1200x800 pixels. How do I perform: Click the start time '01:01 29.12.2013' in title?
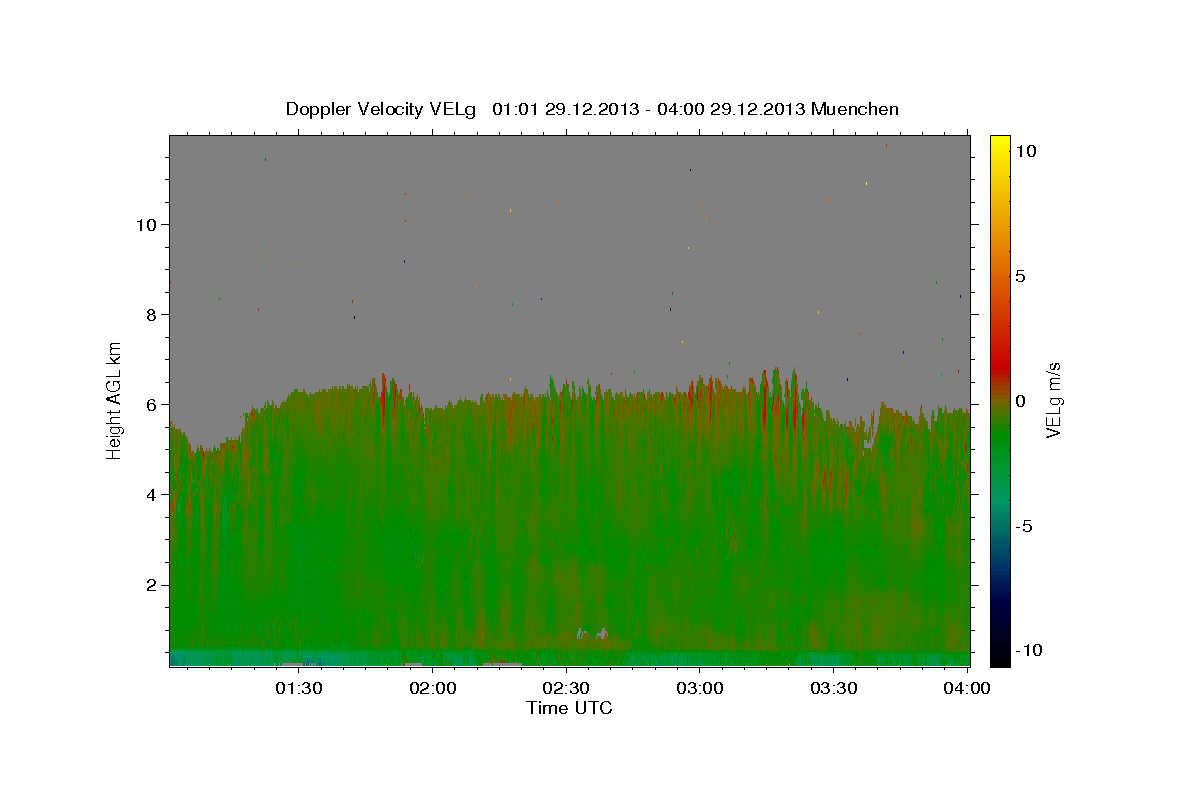click(564, 109)
